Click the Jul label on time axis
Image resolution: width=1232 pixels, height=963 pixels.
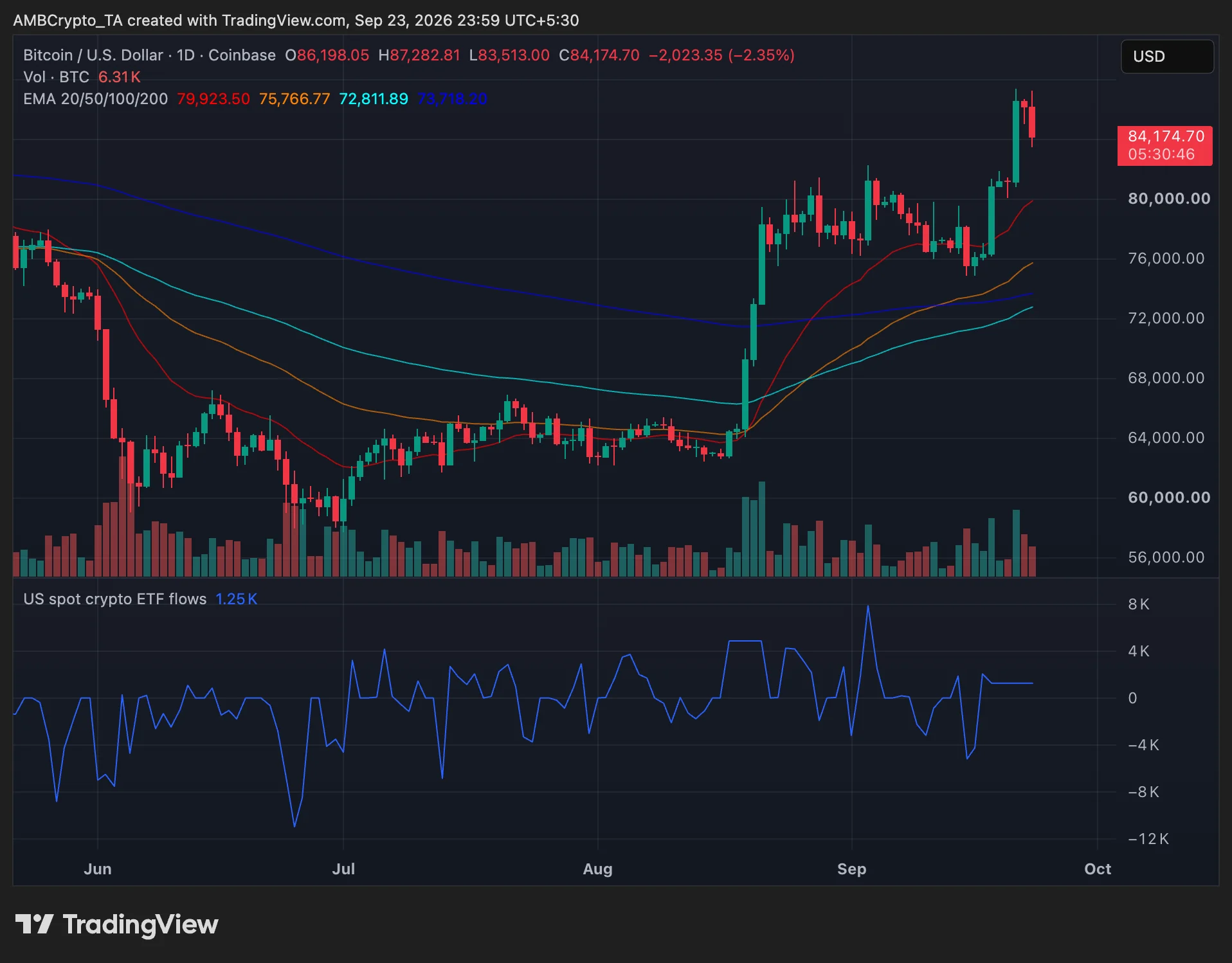343,869
